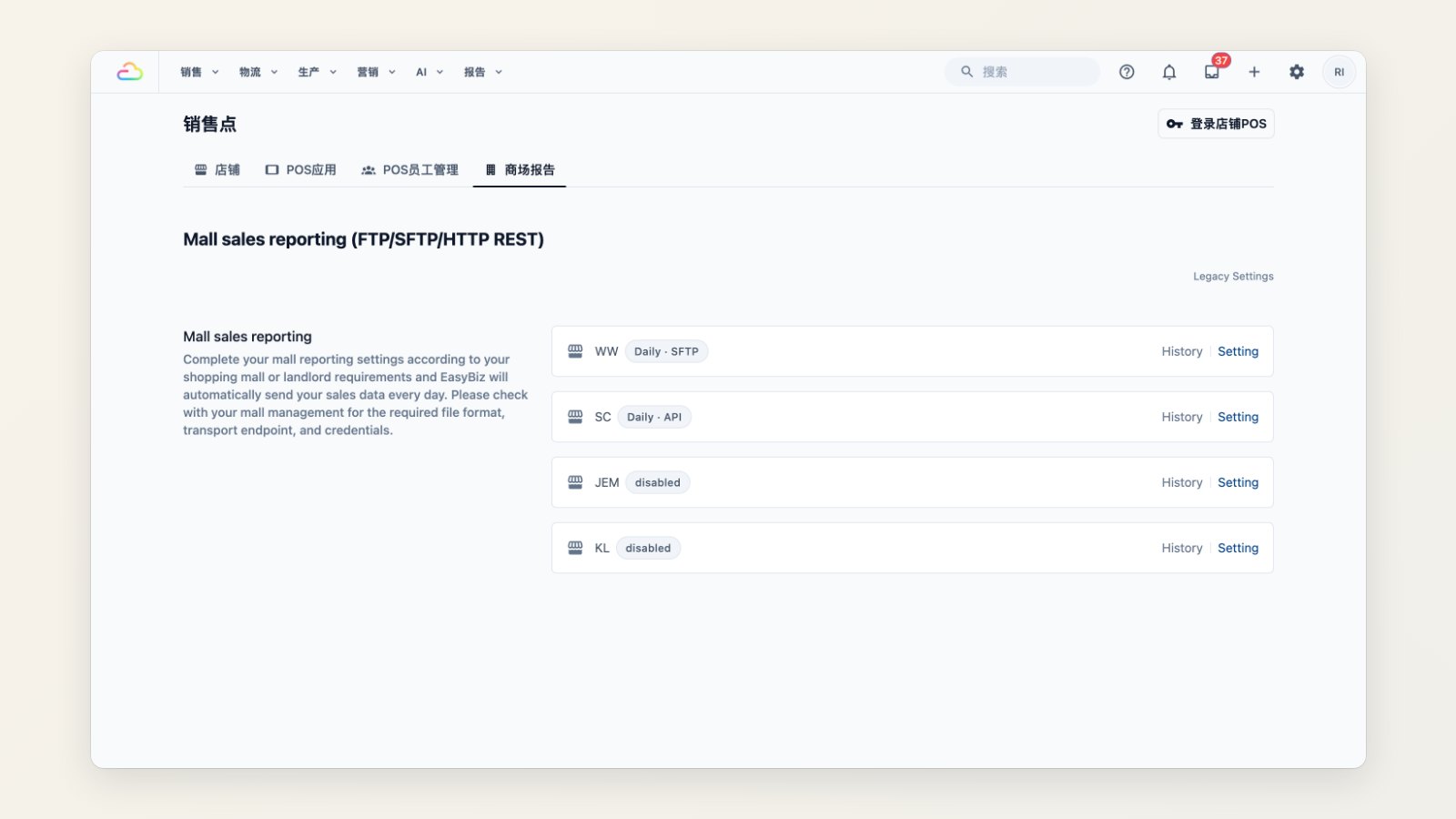Click the search magnifier icon
Screen dimensions: 1456x819
tap(967, 72)
